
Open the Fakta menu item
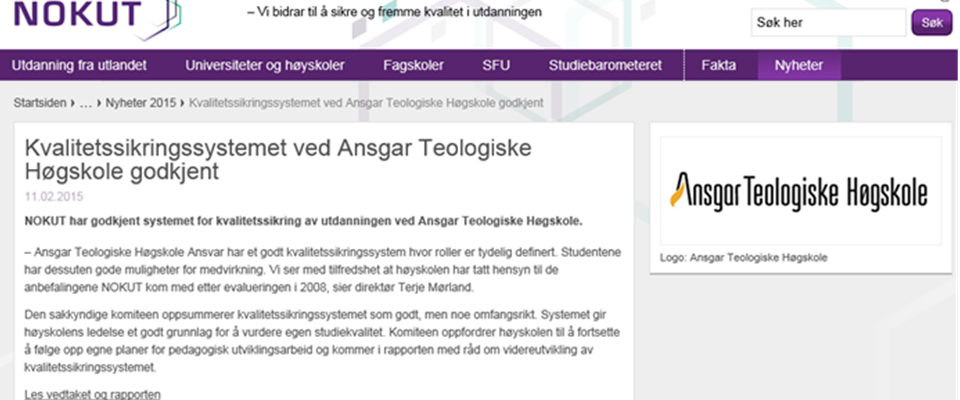(x=719, y=66)
